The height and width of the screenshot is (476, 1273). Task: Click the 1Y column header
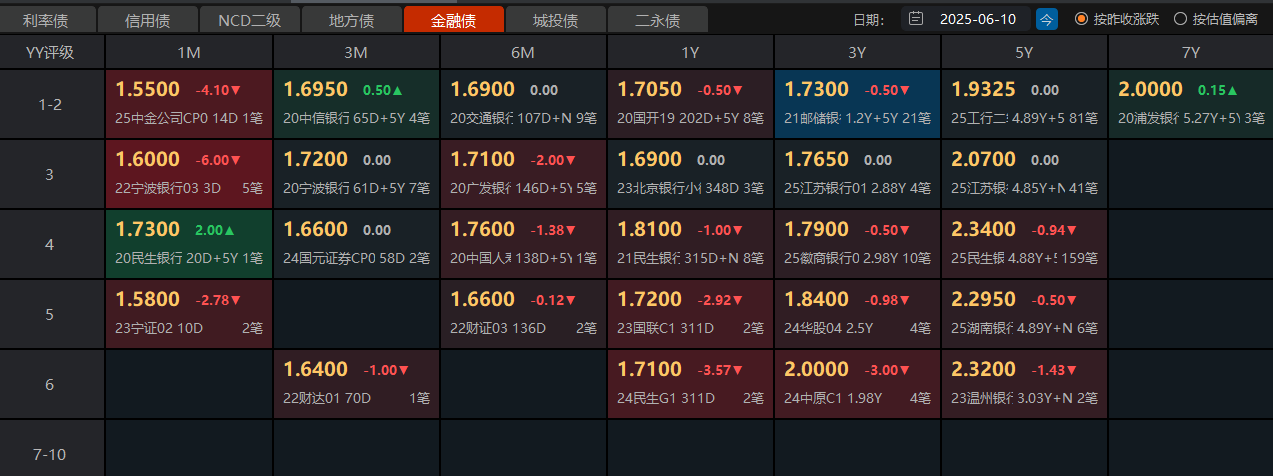[x=690, y=52]
